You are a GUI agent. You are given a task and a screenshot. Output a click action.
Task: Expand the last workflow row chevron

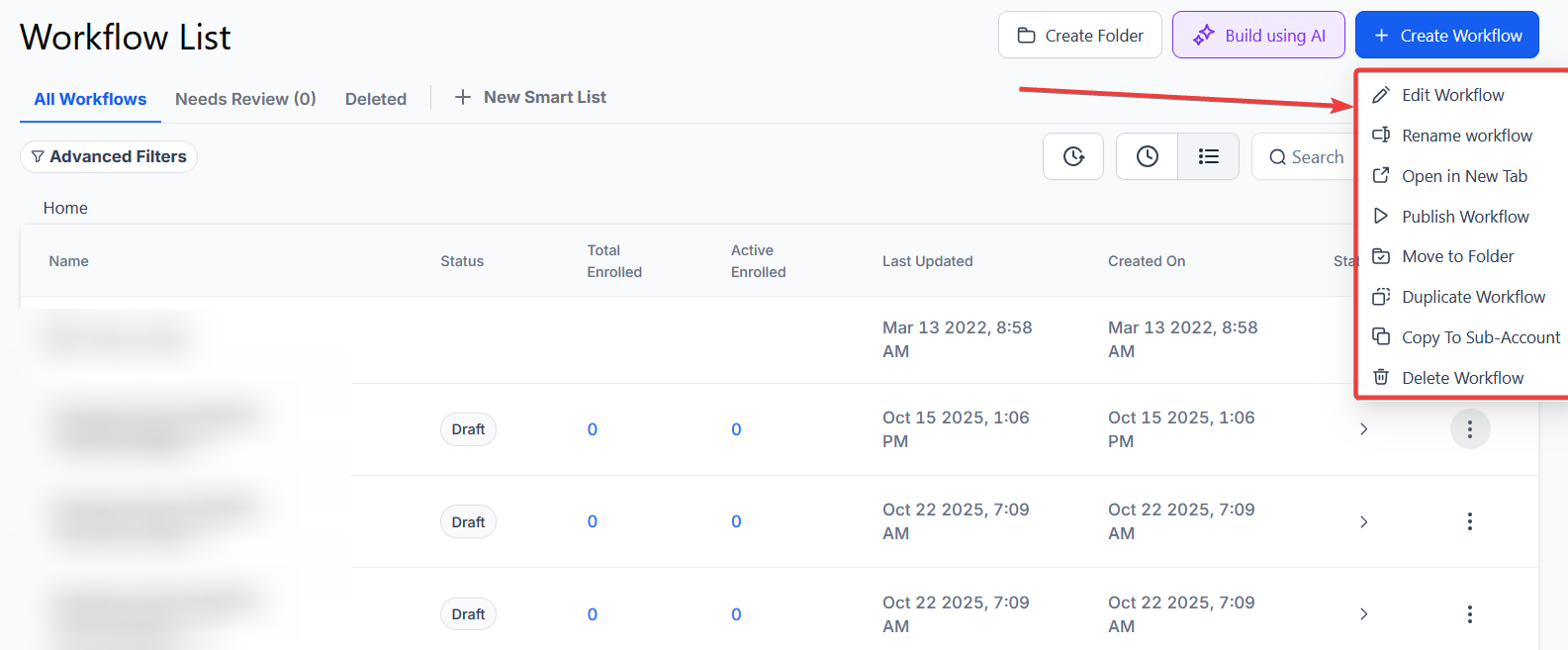(x=1363, y=614)
